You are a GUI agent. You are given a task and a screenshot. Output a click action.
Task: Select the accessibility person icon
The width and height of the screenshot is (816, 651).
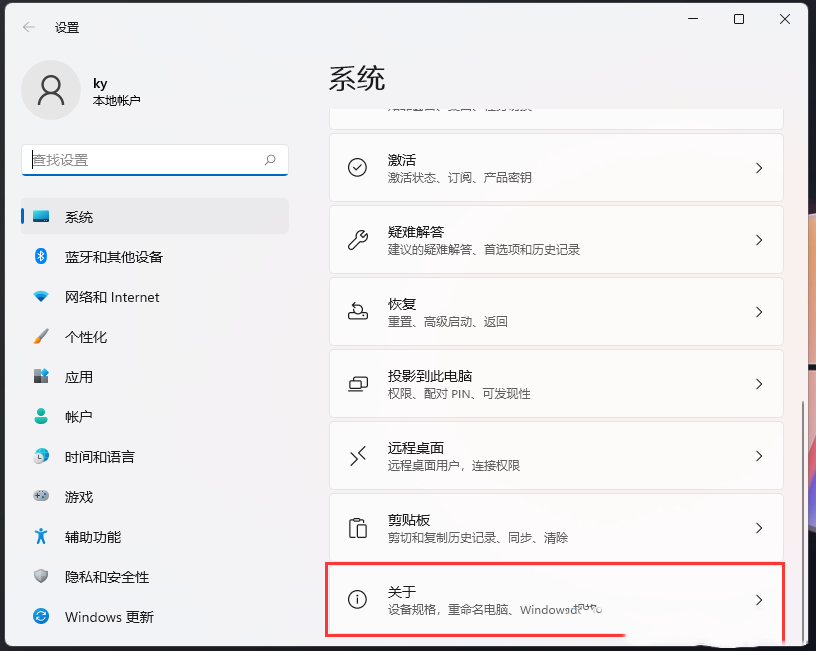click(42, 537)
